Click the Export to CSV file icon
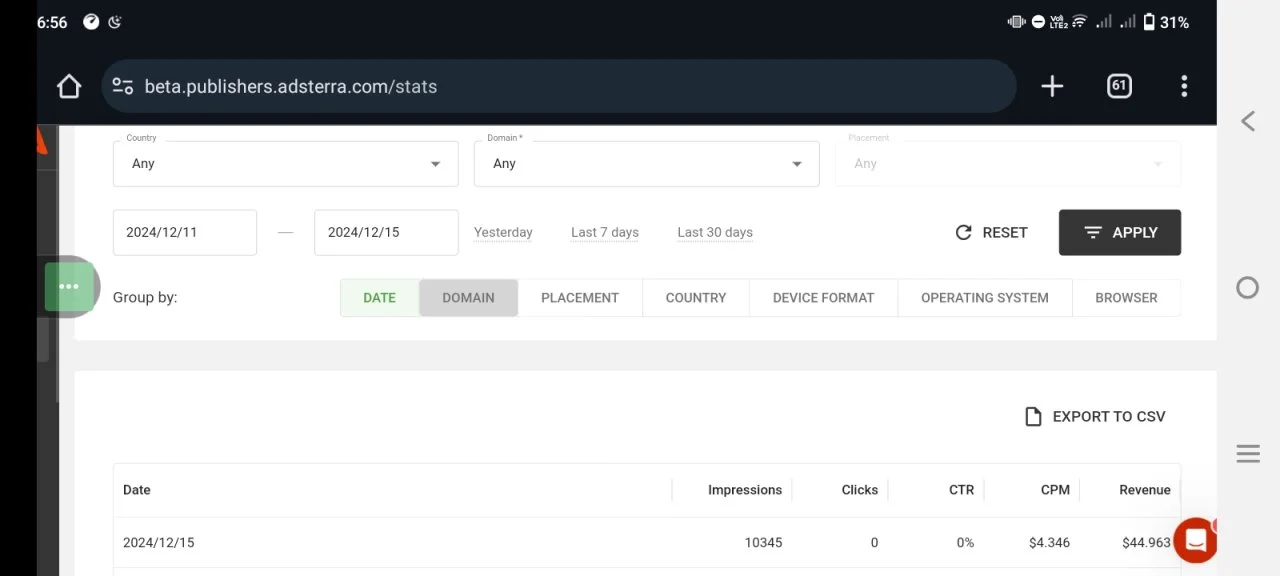The width and height of the screenshot is (1280, 576). pos(1033,416)
